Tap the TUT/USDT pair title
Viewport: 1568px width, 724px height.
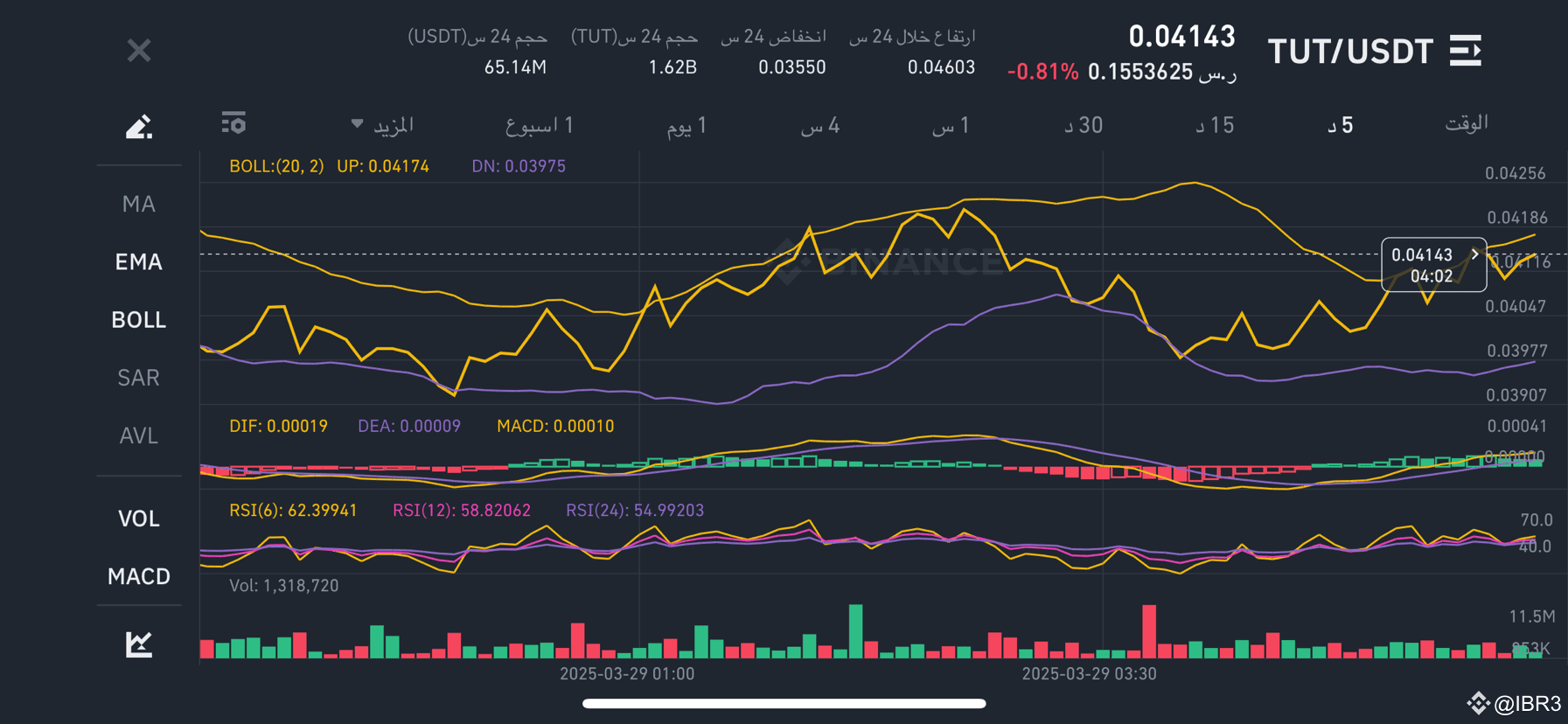(1350, 52)
